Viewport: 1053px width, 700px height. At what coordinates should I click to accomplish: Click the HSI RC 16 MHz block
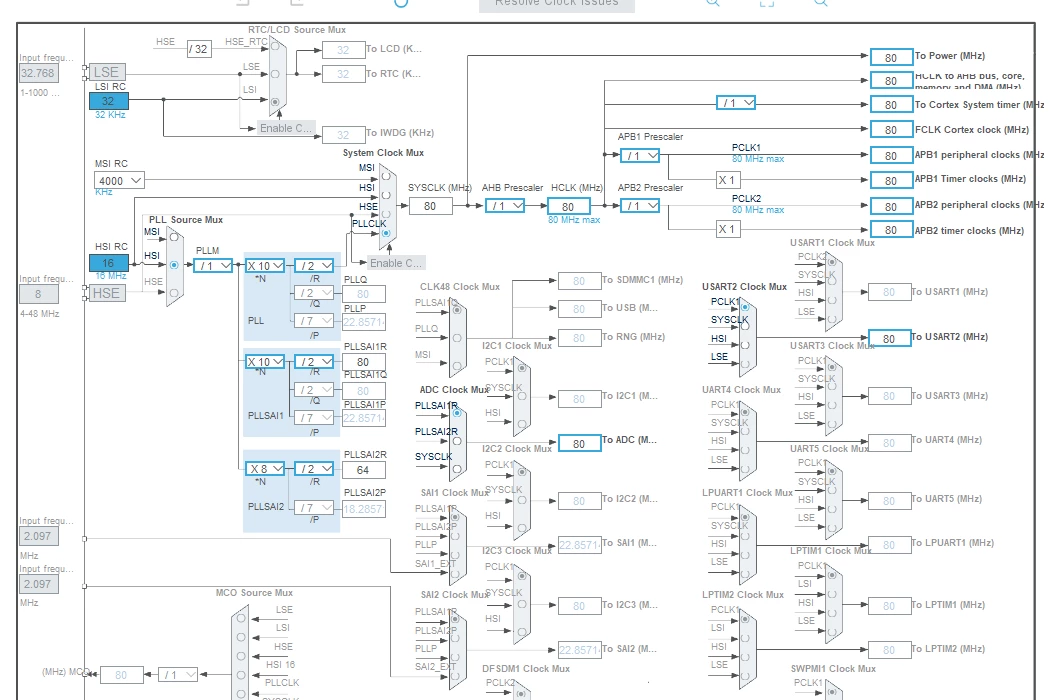tap(109, 263)
